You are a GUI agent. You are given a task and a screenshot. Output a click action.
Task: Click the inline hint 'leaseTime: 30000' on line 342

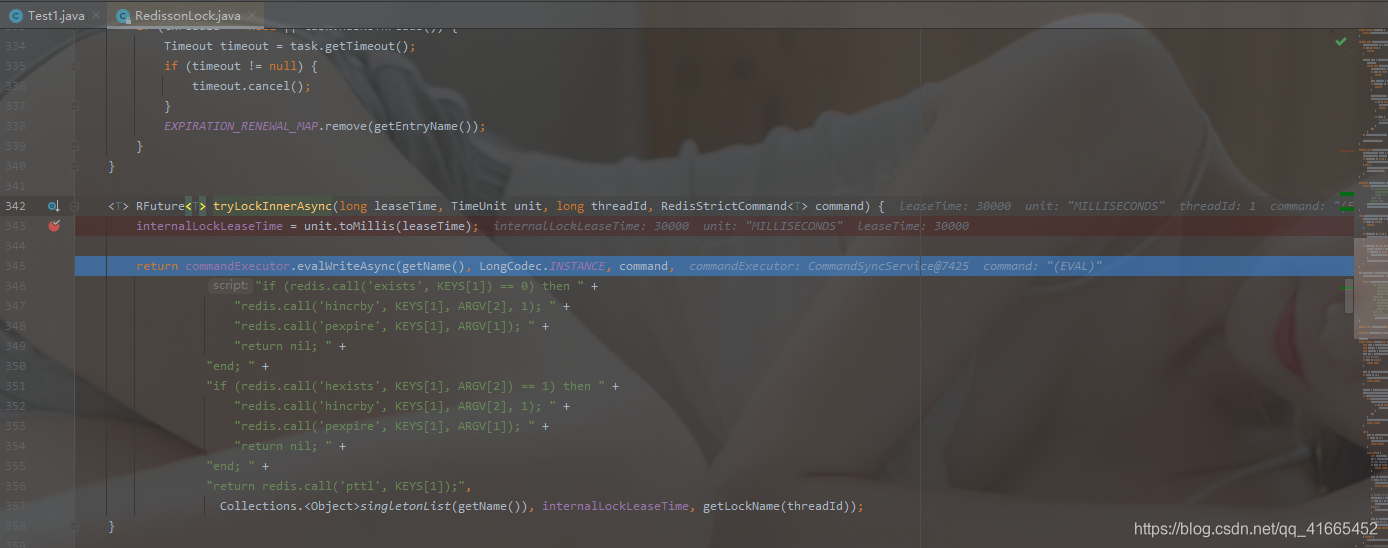(955, 206)
